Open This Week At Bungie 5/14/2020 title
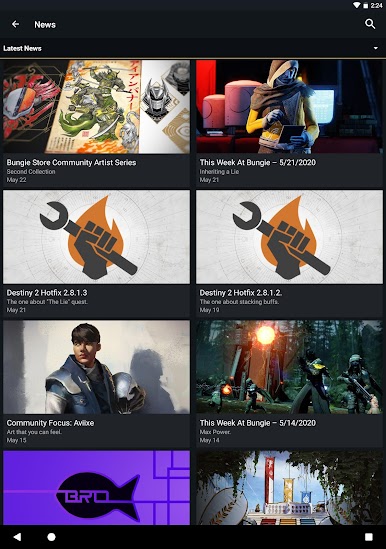This screenshot has height=549, width=386. point(258,423)
